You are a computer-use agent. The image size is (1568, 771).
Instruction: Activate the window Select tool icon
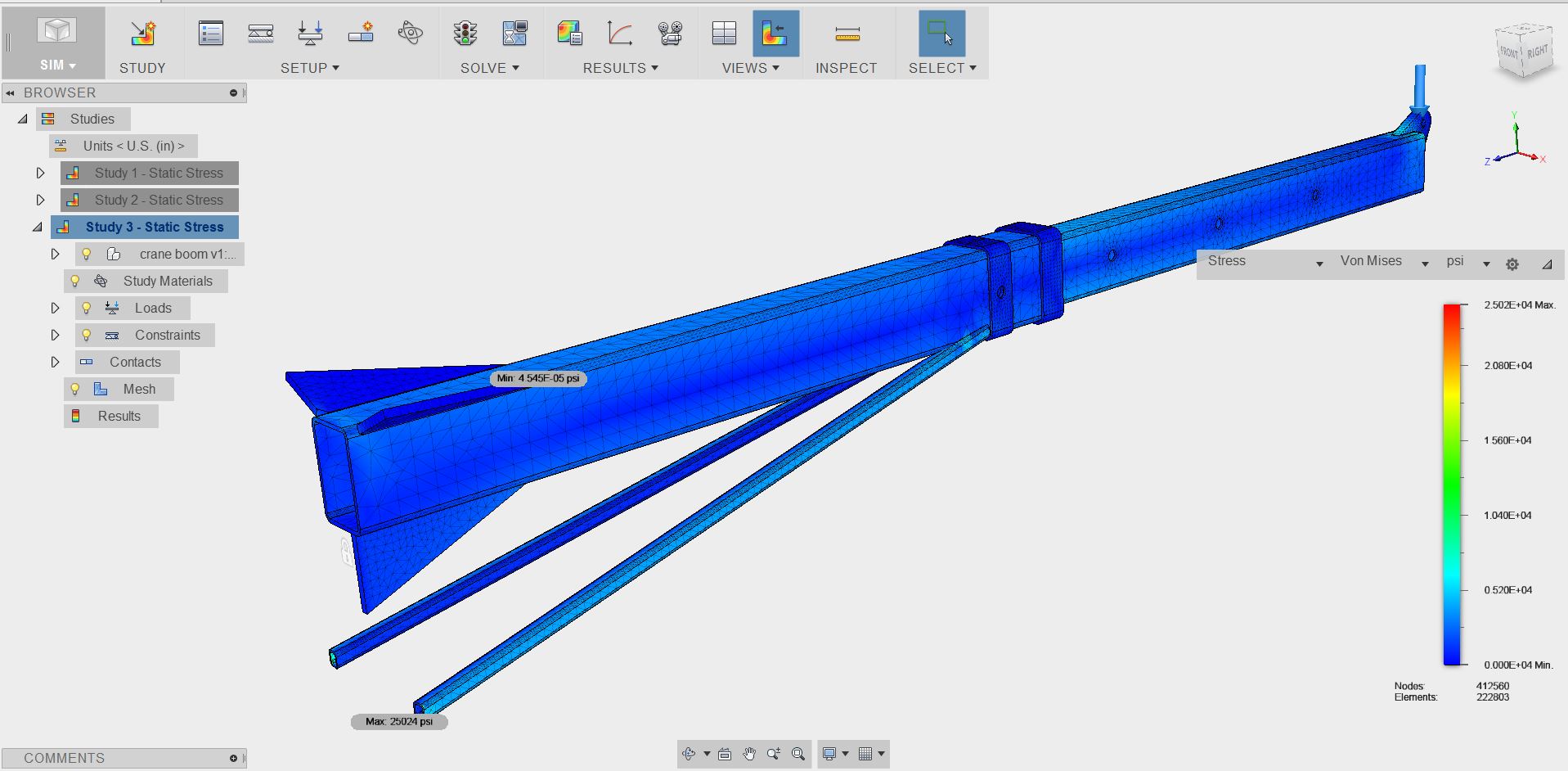941,34
